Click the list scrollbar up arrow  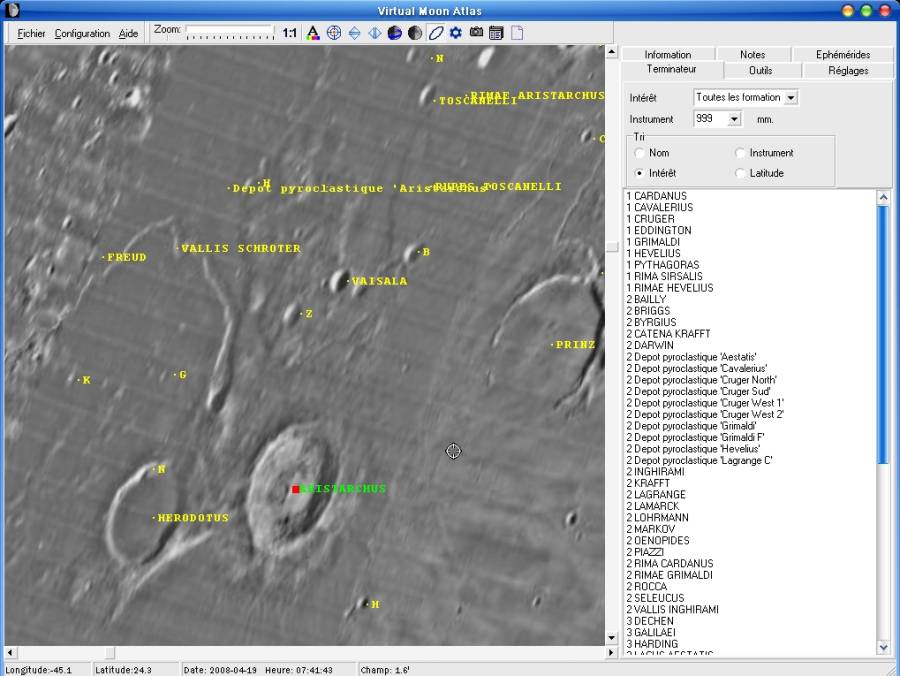(883, 197)
